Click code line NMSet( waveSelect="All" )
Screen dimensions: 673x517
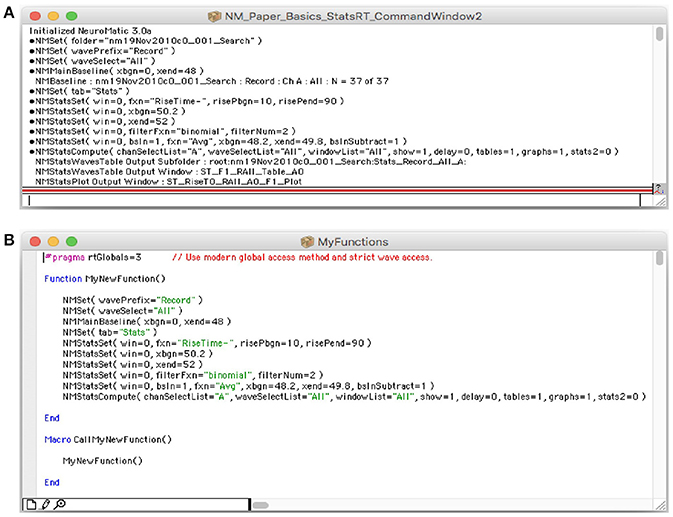coord(123,311)
